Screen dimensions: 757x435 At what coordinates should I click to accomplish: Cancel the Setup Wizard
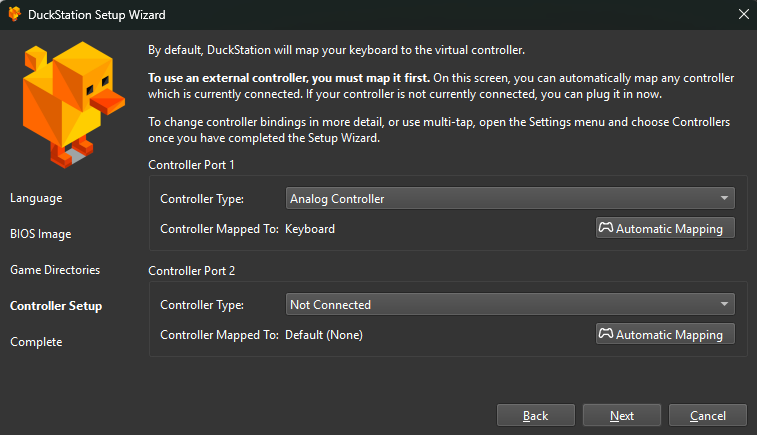coord(708,415)
